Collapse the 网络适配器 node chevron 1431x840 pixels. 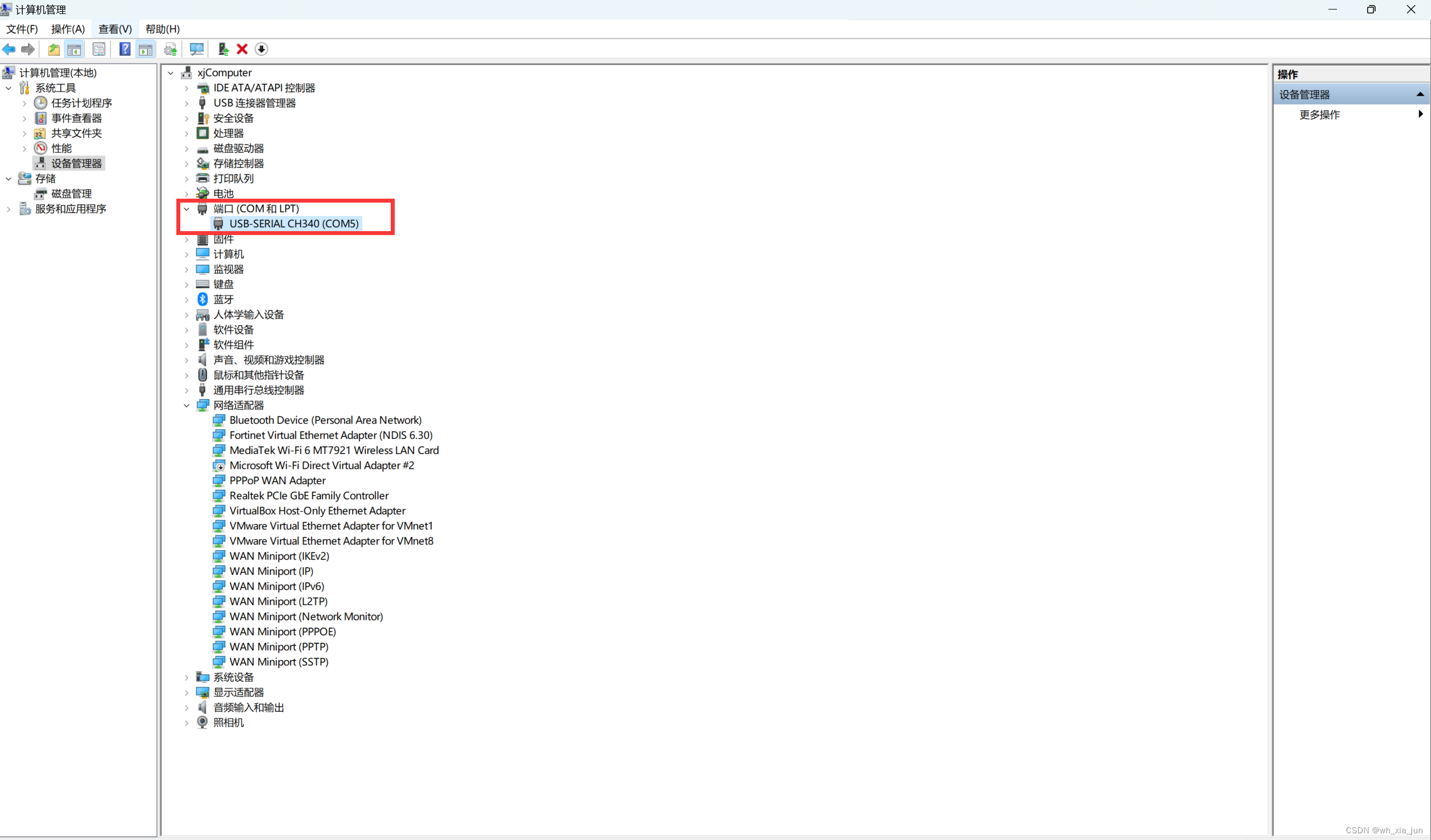[x=186, y=405]
